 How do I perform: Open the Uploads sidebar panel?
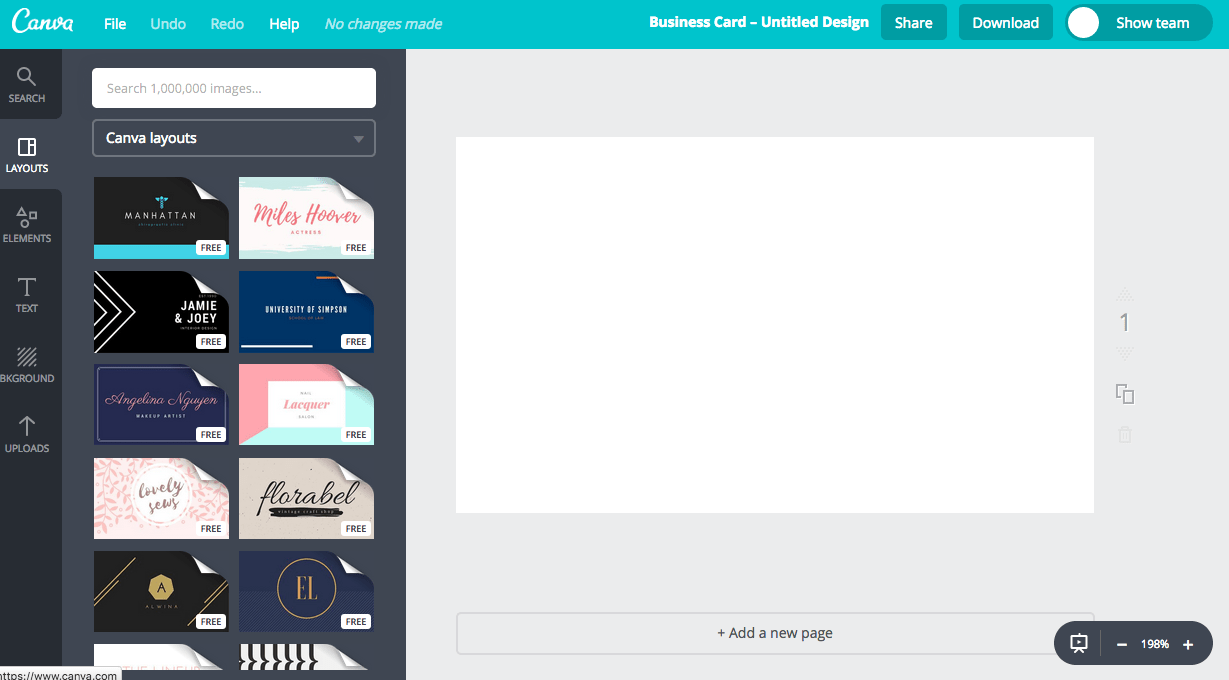click(x=27, y=435)
